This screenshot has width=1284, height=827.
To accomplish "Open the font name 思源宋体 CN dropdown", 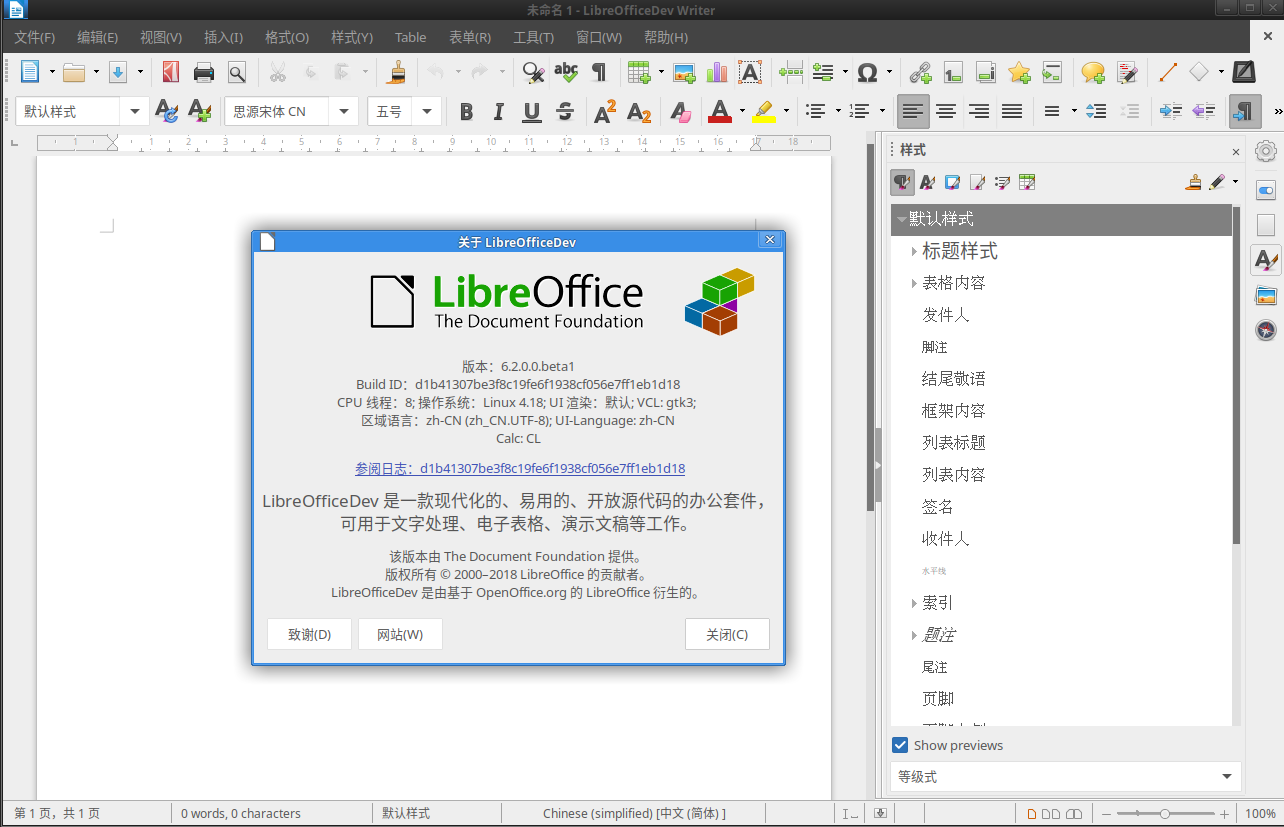I will [x=344, y=111].
